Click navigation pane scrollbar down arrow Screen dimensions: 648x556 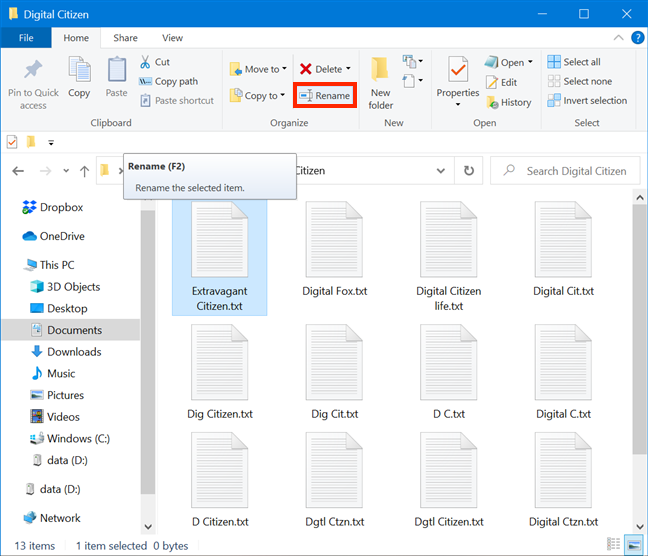148,527
